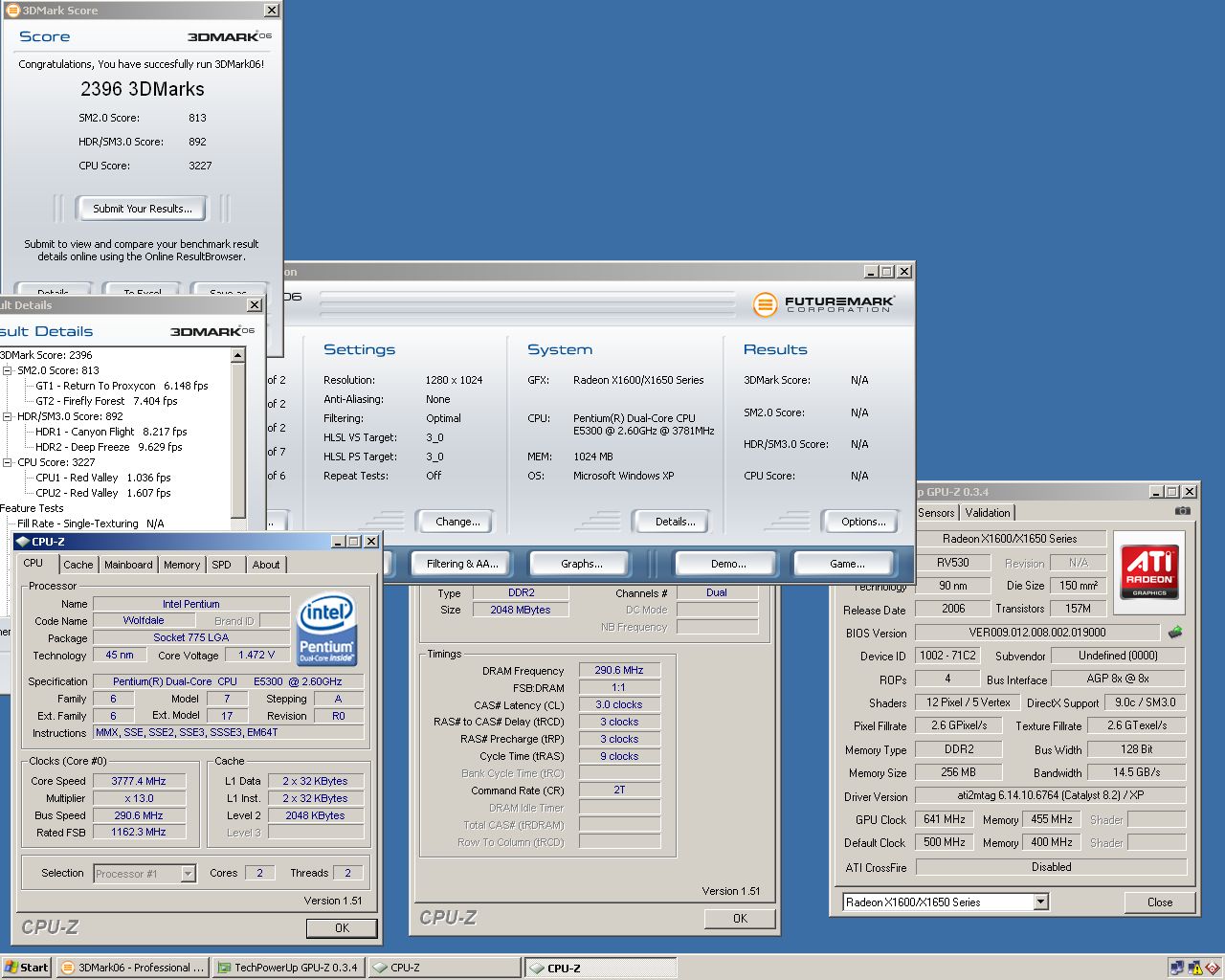Open the Processor #1 selection dropdown
This screenshot has height=980, width=1225.
click(x=188, y=873)
